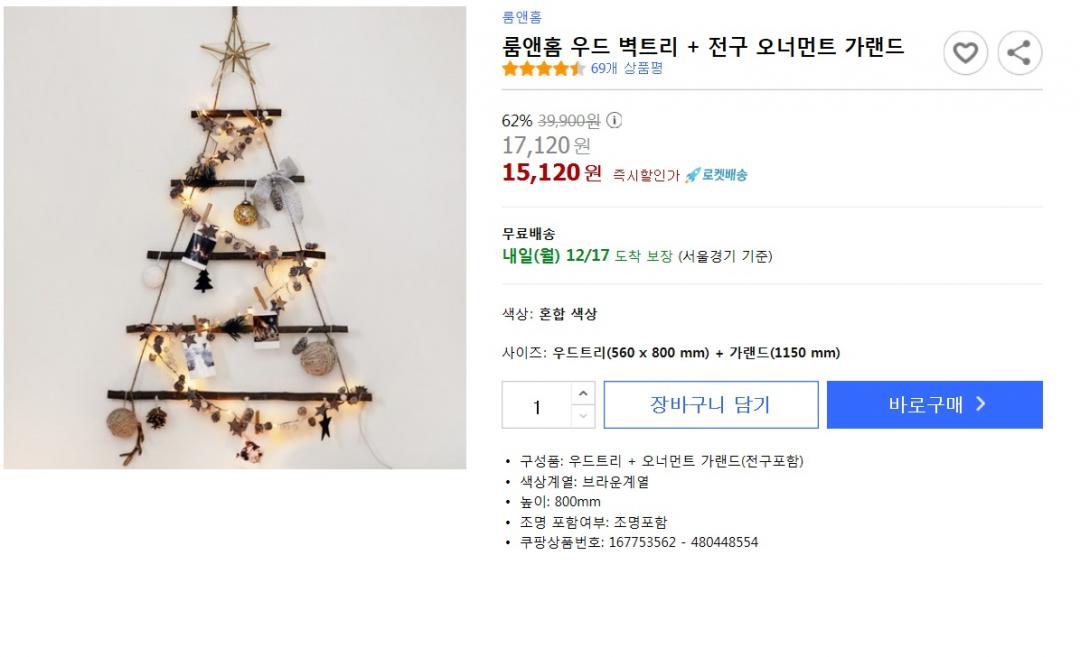
Task: Click the quantity input field
Action: 537,405
